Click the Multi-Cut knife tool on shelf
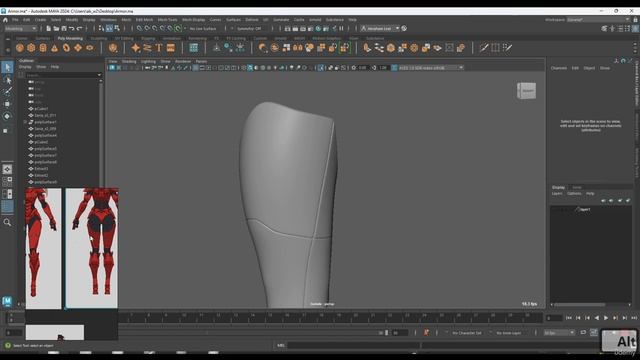The height and width of the screenshot is (360, 640). (x=484, y=48)
